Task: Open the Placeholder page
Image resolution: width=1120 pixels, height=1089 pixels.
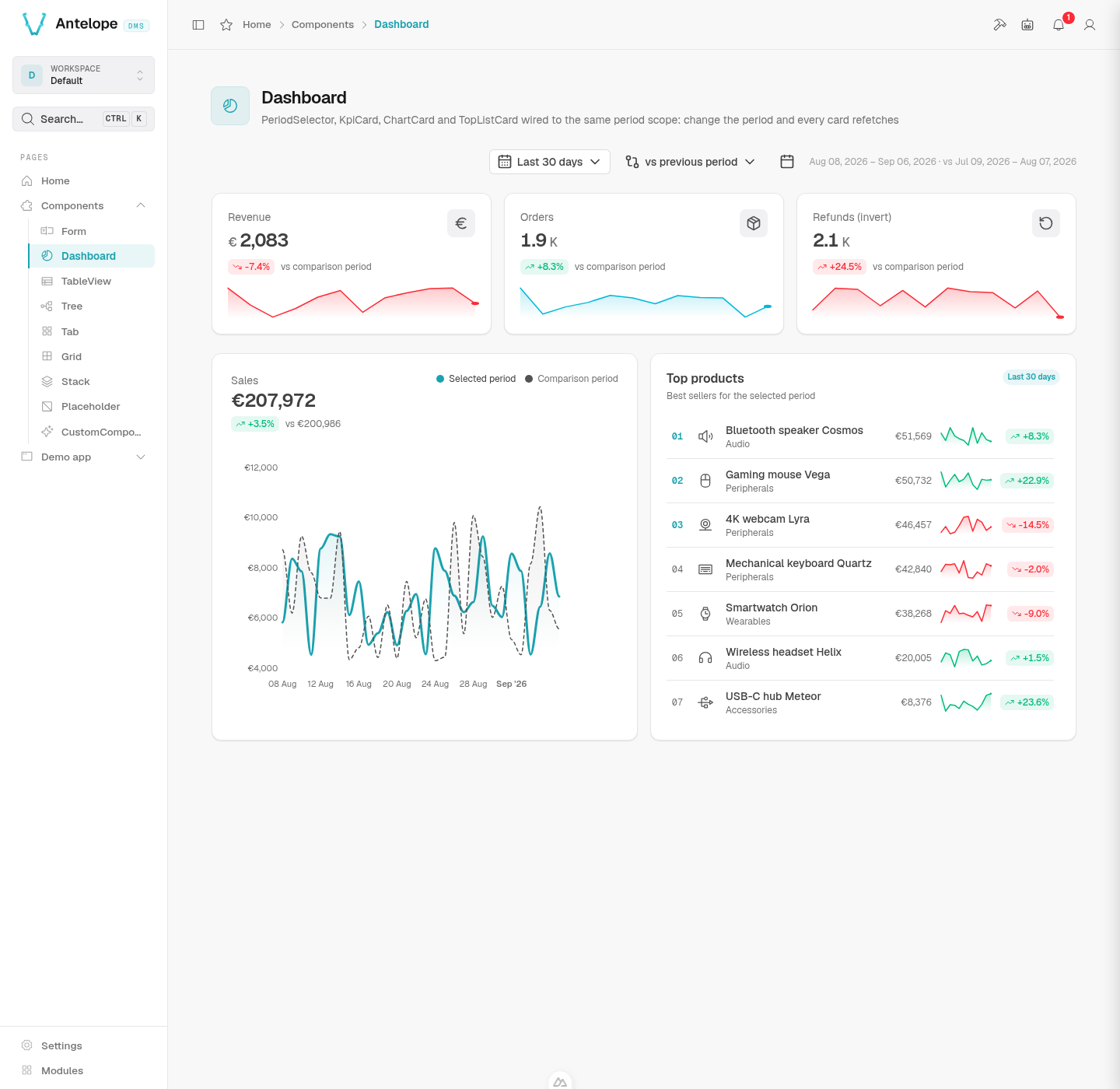Action: tap(92, 406)
